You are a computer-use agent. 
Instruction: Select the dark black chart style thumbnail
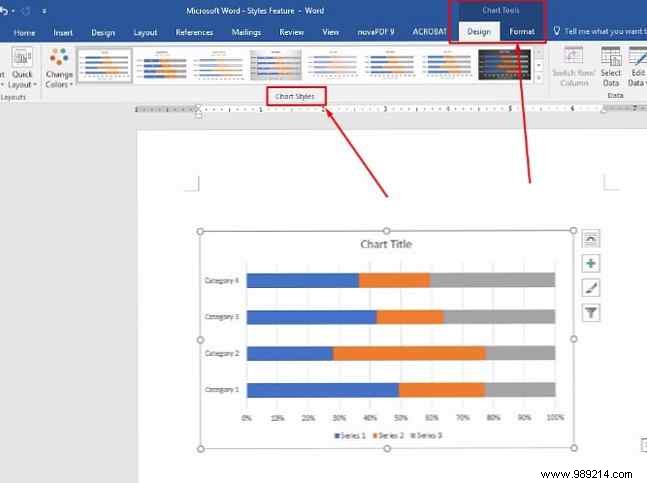504,65
